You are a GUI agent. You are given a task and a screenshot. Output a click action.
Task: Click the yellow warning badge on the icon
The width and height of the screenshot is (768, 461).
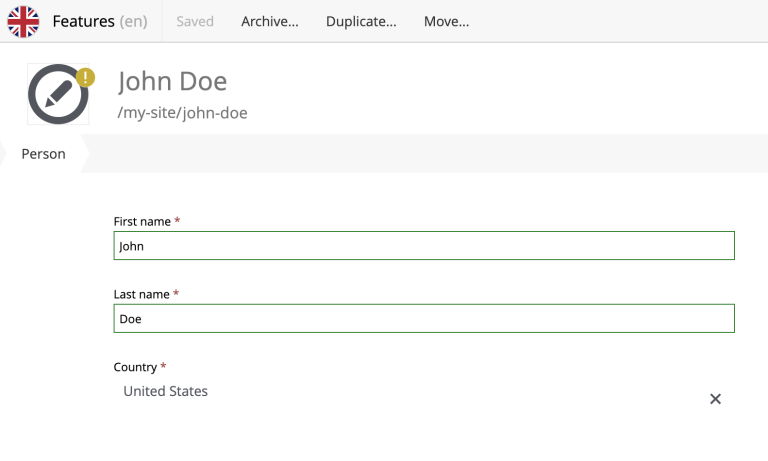86,76
